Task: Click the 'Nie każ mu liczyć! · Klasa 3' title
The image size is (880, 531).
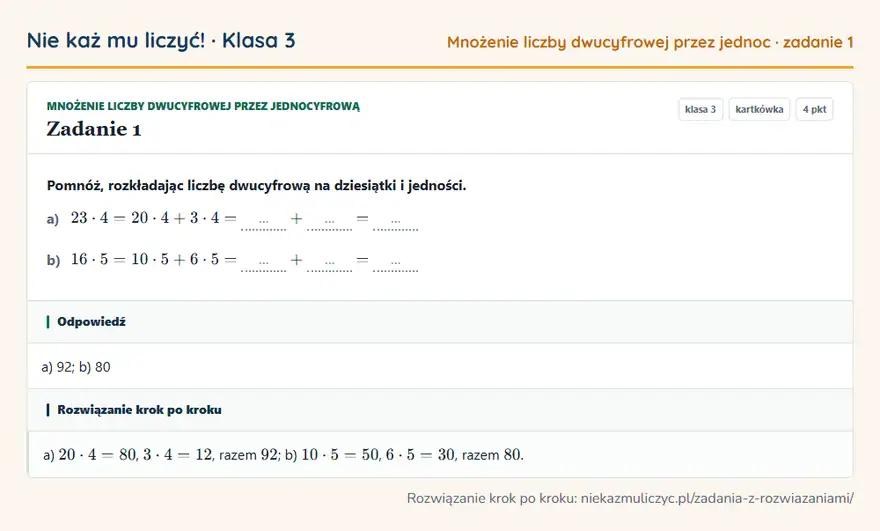Action: [x=161, y=41]
